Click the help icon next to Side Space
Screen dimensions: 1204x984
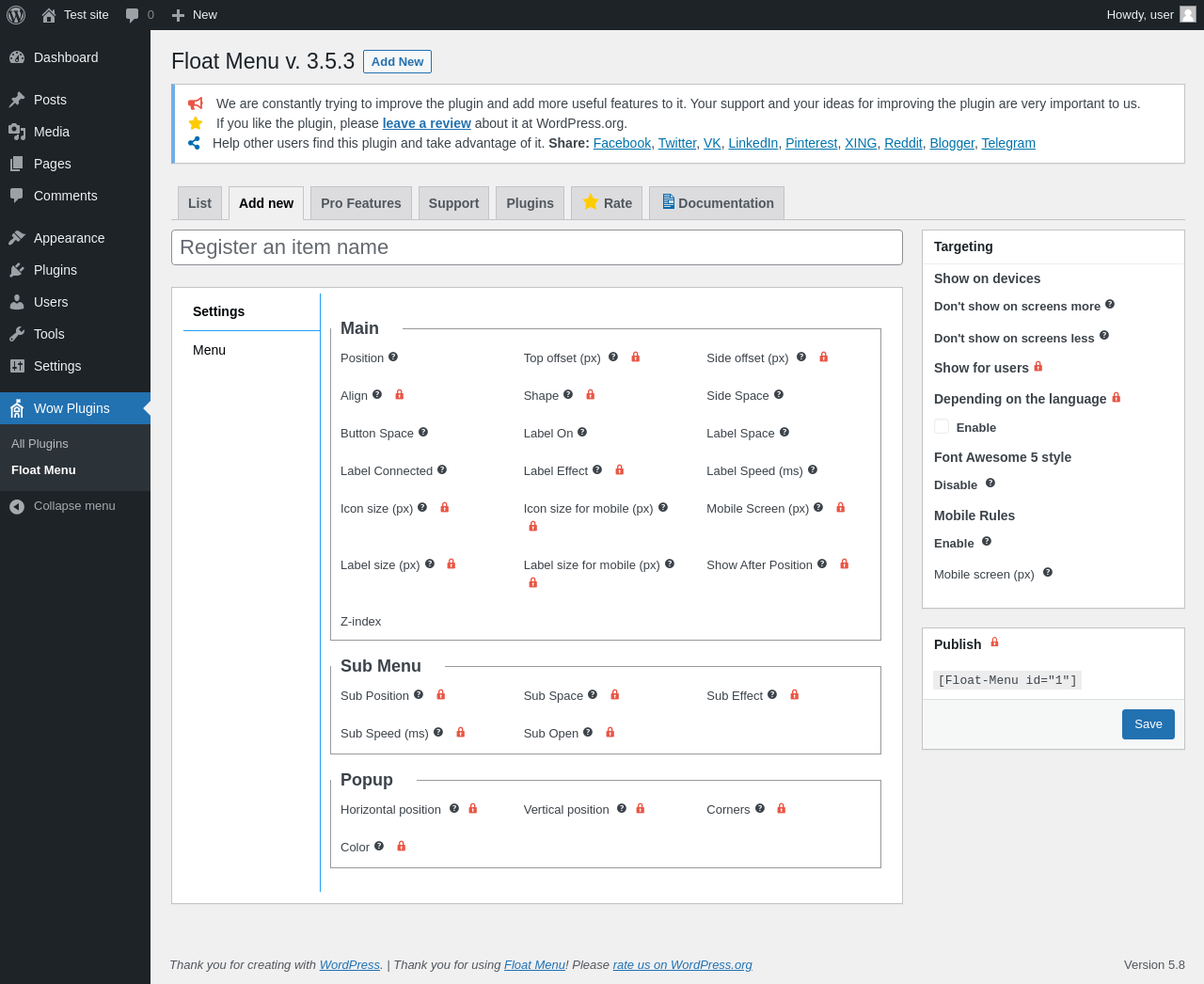tap(779, 394)
